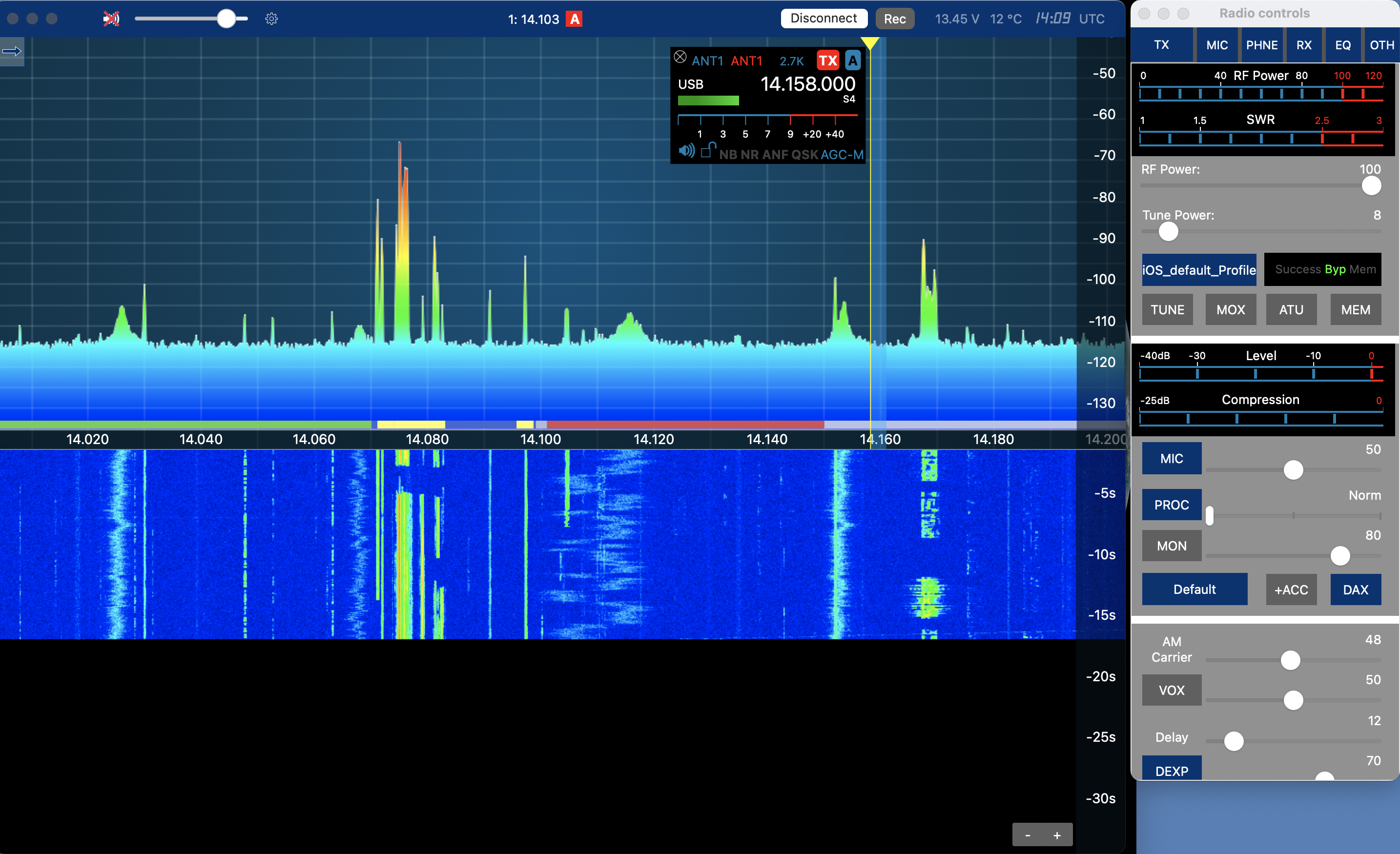Click the slice speaker audio icon
1400x854 pixels.
tap(686, 151)
